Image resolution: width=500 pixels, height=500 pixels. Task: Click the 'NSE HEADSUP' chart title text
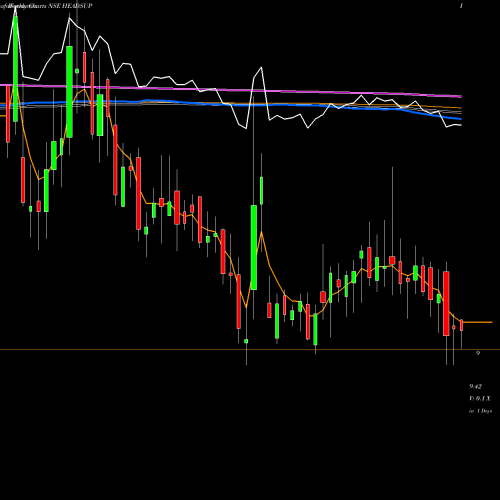pyautogui.click(x=70, y=6)
